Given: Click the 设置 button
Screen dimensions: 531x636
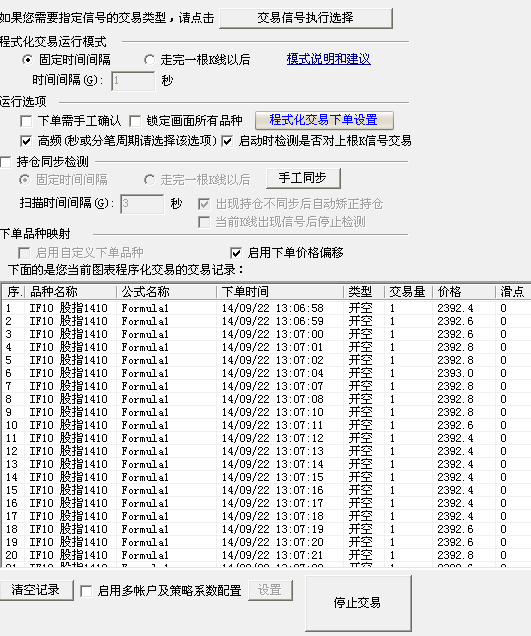Looking at the screenshot, I should pos(270,590).
